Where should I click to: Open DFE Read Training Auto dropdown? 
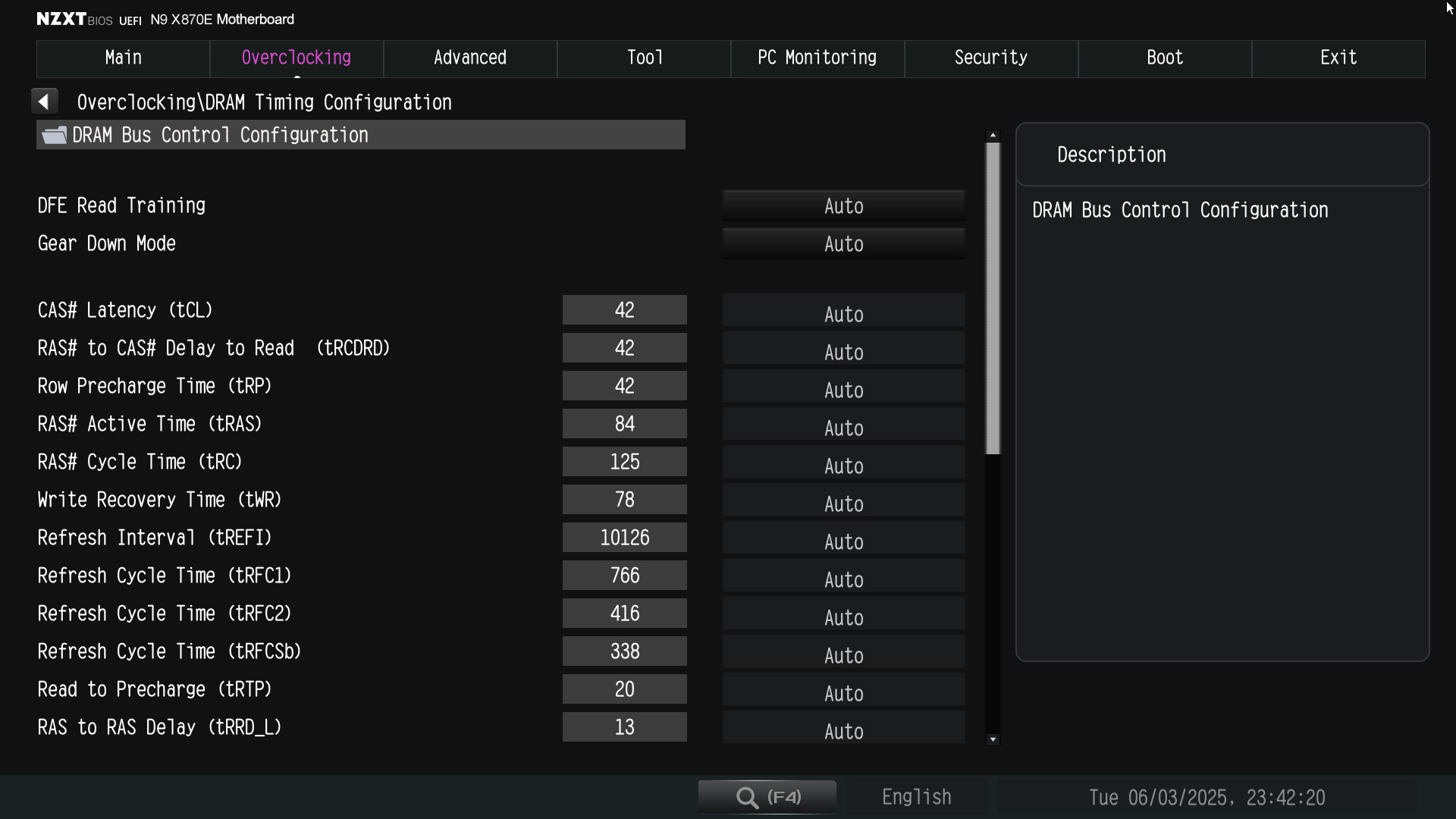tap(843, 206)
